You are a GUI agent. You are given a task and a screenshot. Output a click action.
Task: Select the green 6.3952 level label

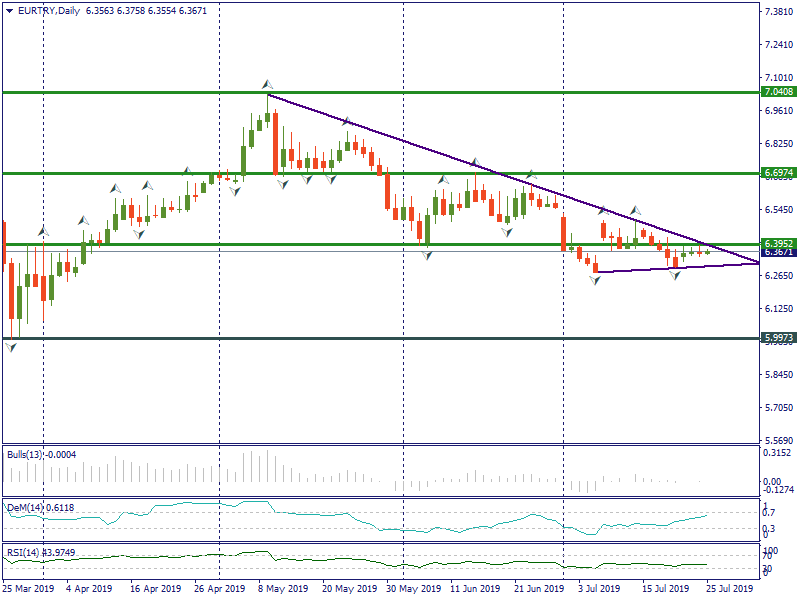click(x=778, y=243)
